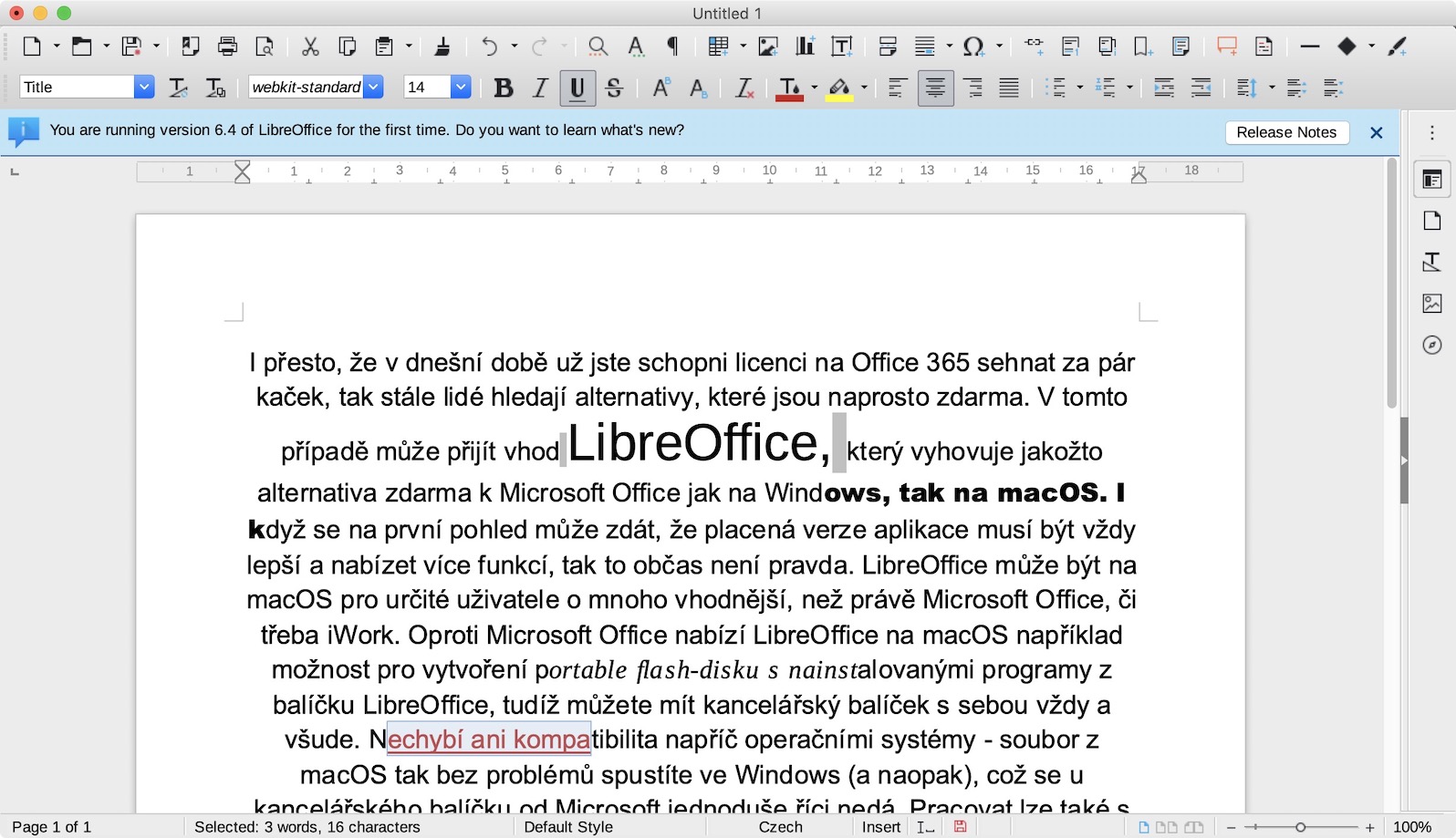
Task: Toggle subscript
Action: (699, 88)
